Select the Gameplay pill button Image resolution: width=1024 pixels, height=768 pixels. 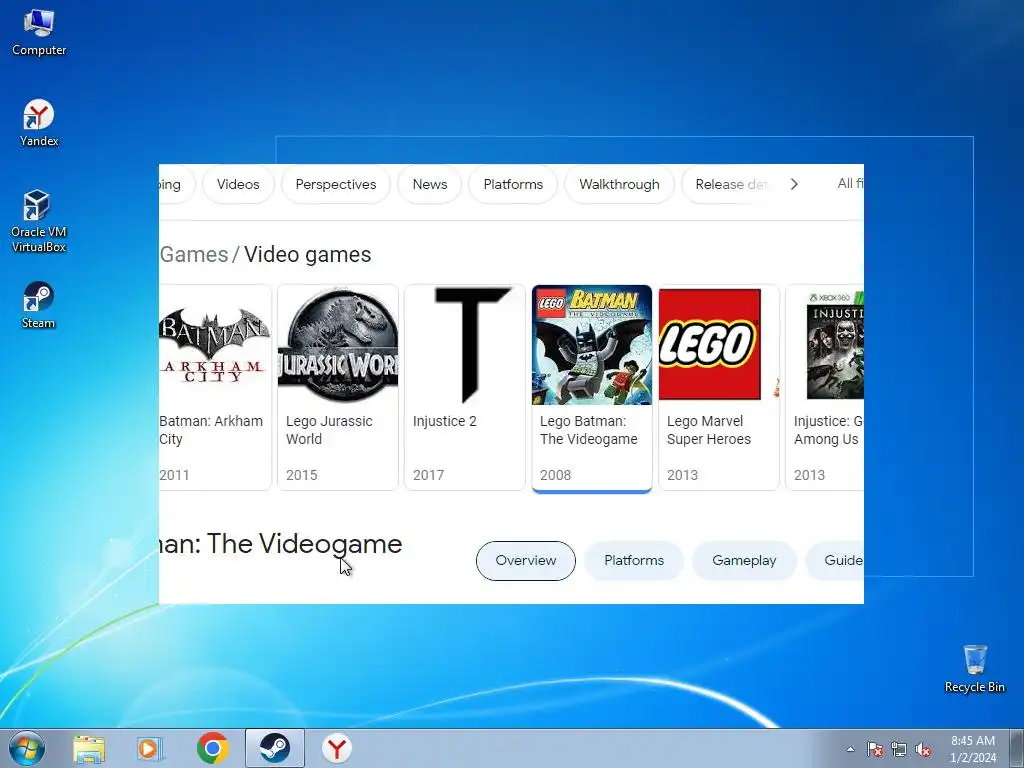coord(744,560)
